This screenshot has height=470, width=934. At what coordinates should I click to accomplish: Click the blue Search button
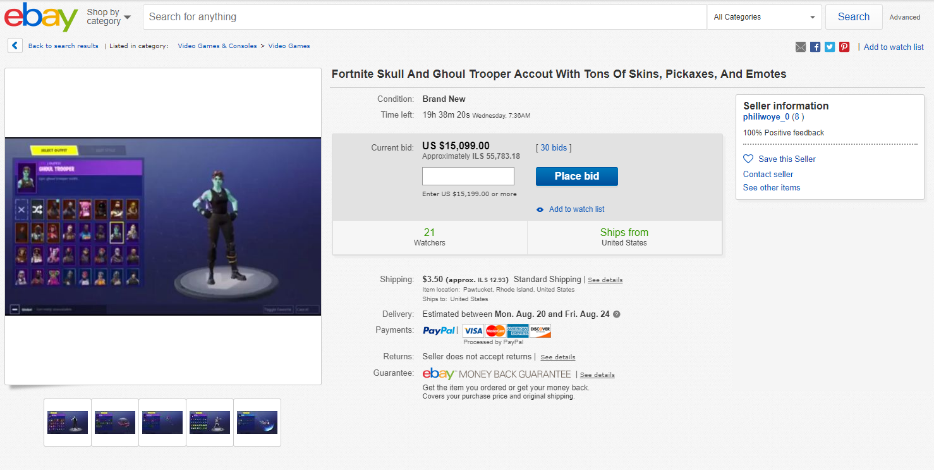click(853, 17)
